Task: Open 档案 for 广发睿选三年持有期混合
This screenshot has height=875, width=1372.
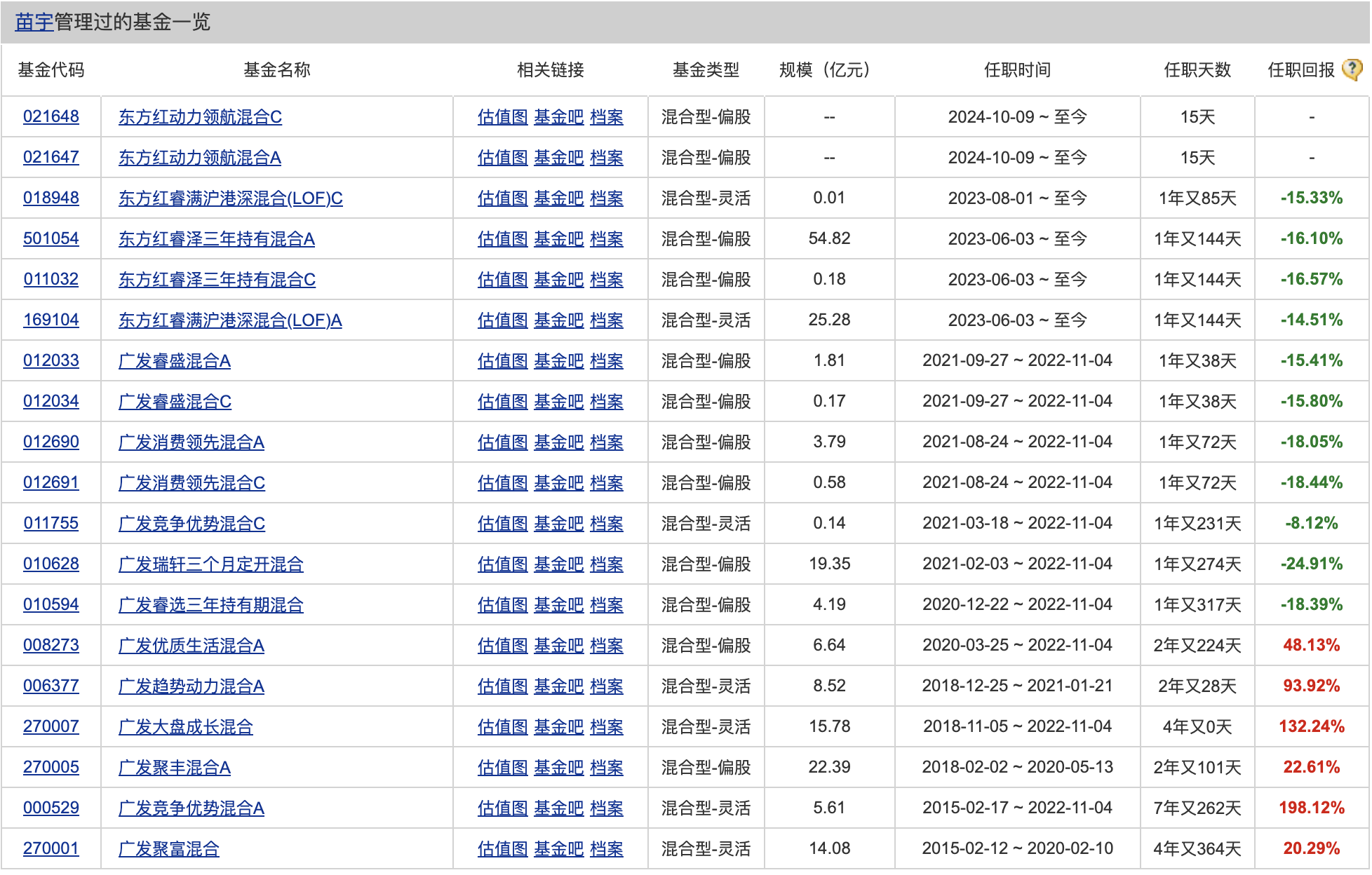Action: pos(607,605)
